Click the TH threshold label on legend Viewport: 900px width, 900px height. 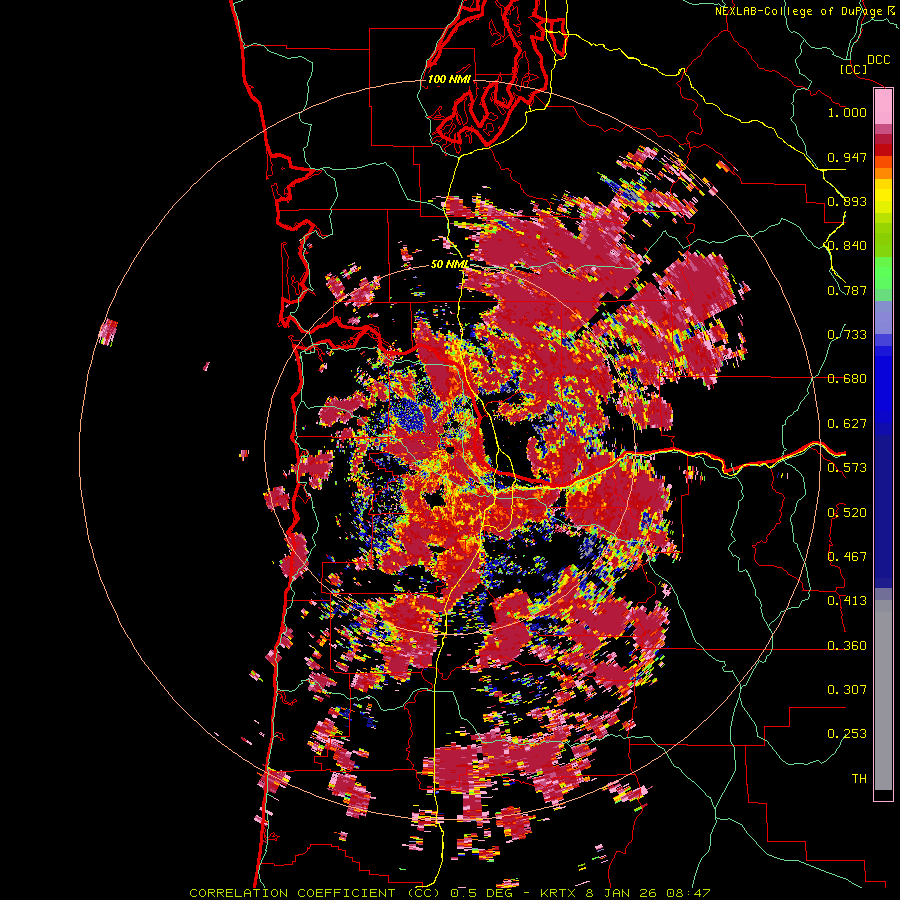pyautogui.click(x=859, y=779)
